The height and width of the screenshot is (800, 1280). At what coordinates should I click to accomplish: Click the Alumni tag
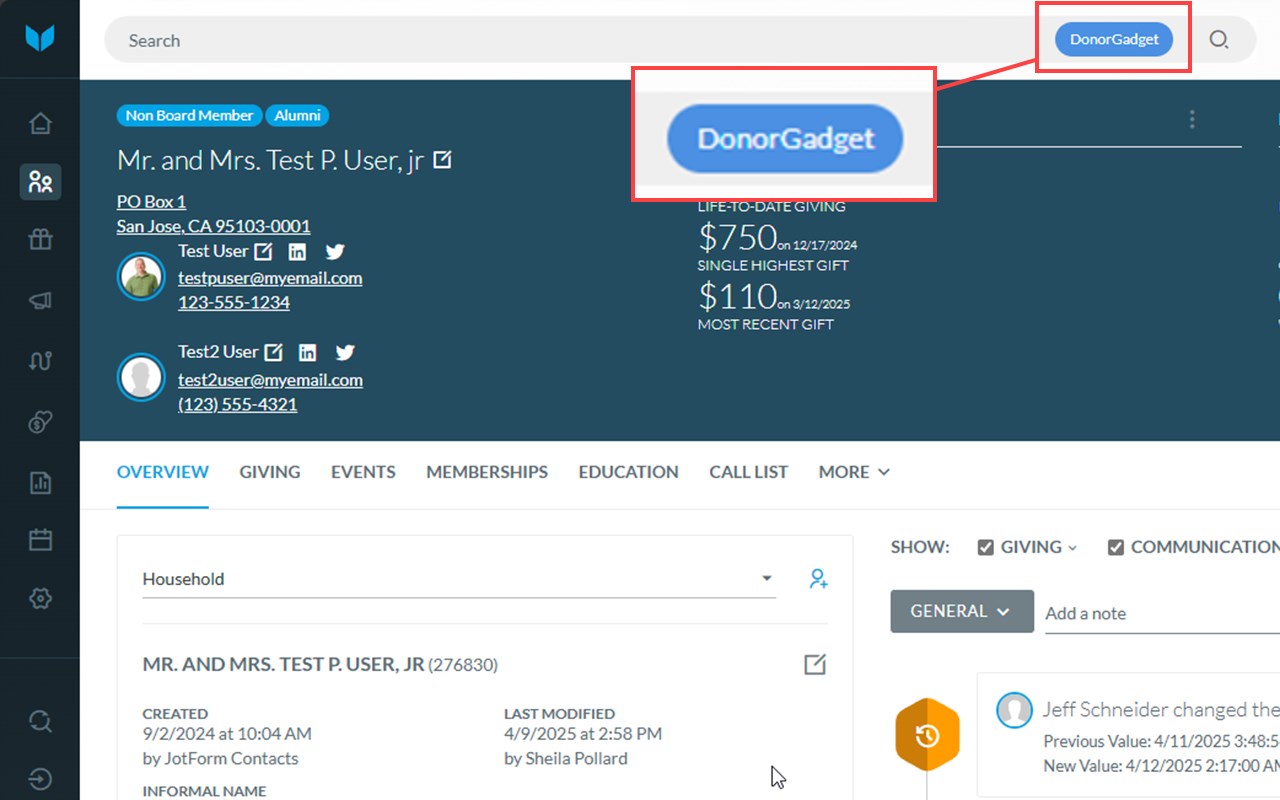tap(297, 115)
